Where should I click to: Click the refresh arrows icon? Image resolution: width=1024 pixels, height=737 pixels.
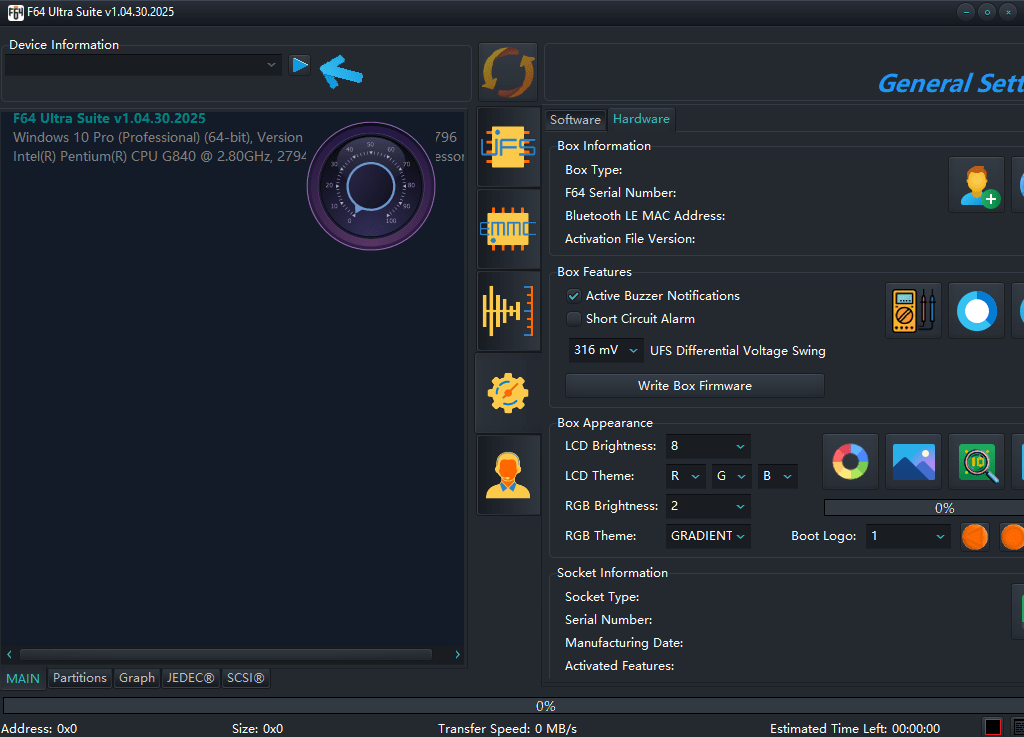pos(508,71)
